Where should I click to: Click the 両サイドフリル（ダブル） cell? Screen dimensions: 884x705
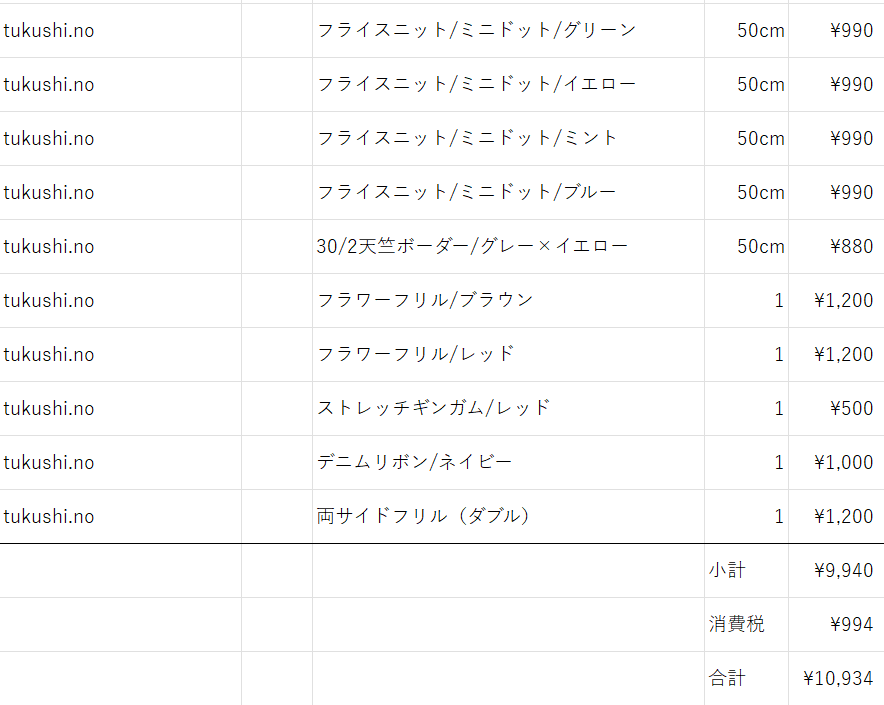click(x=508, y=517)
